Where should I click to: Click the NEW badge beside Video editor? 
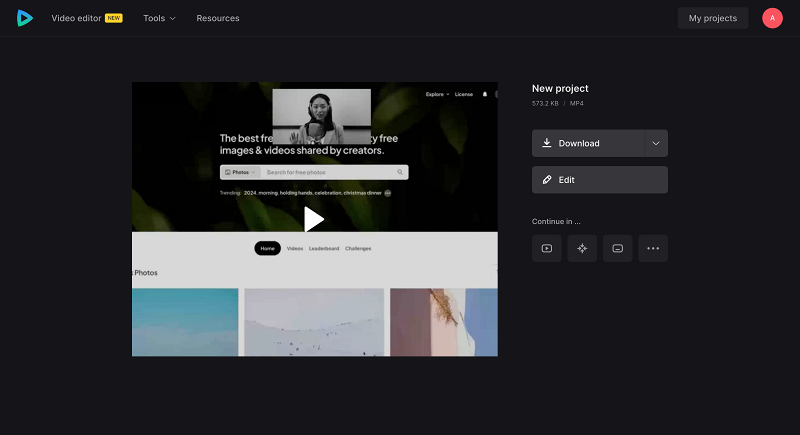(113, 18)
